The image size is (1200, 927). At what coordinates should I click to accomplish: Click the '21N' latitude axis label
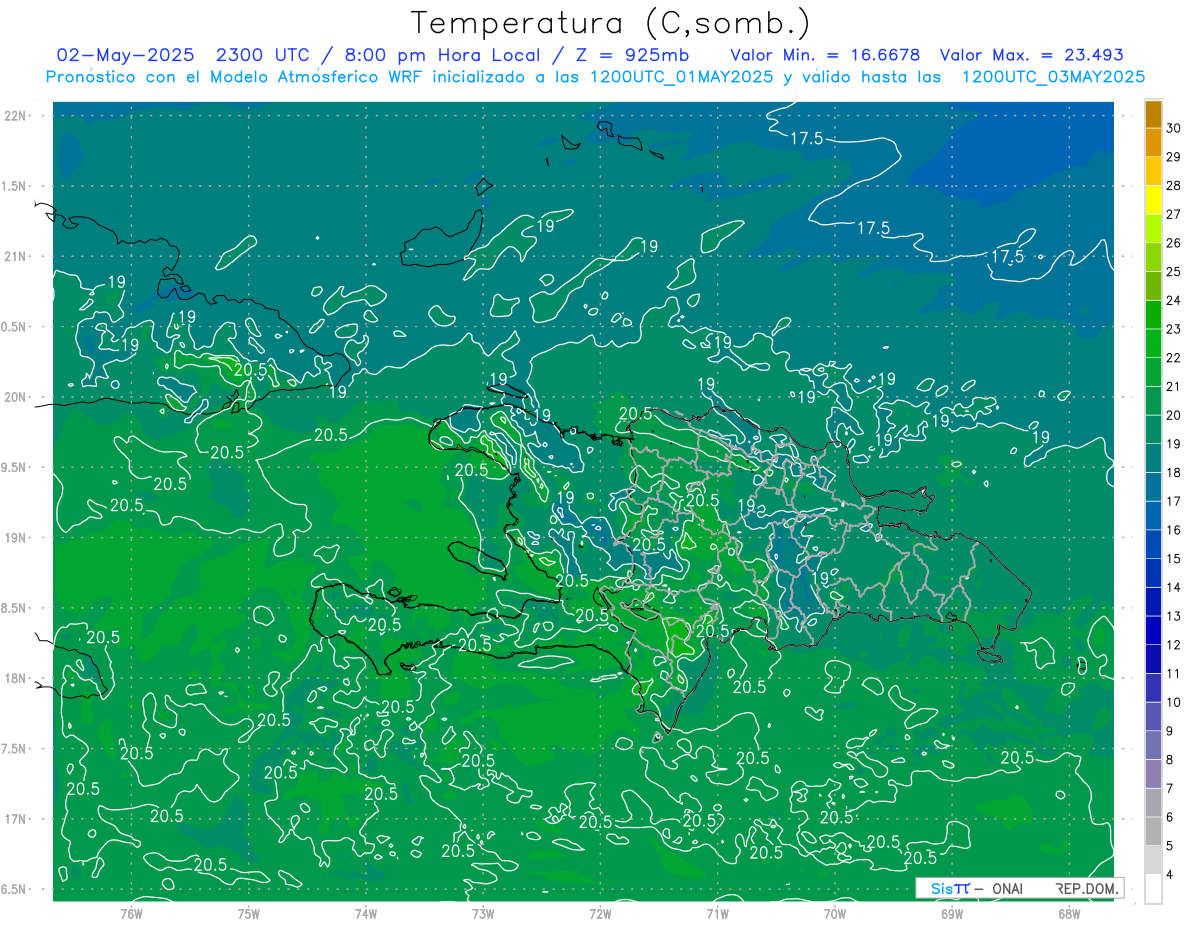(14, 256)
